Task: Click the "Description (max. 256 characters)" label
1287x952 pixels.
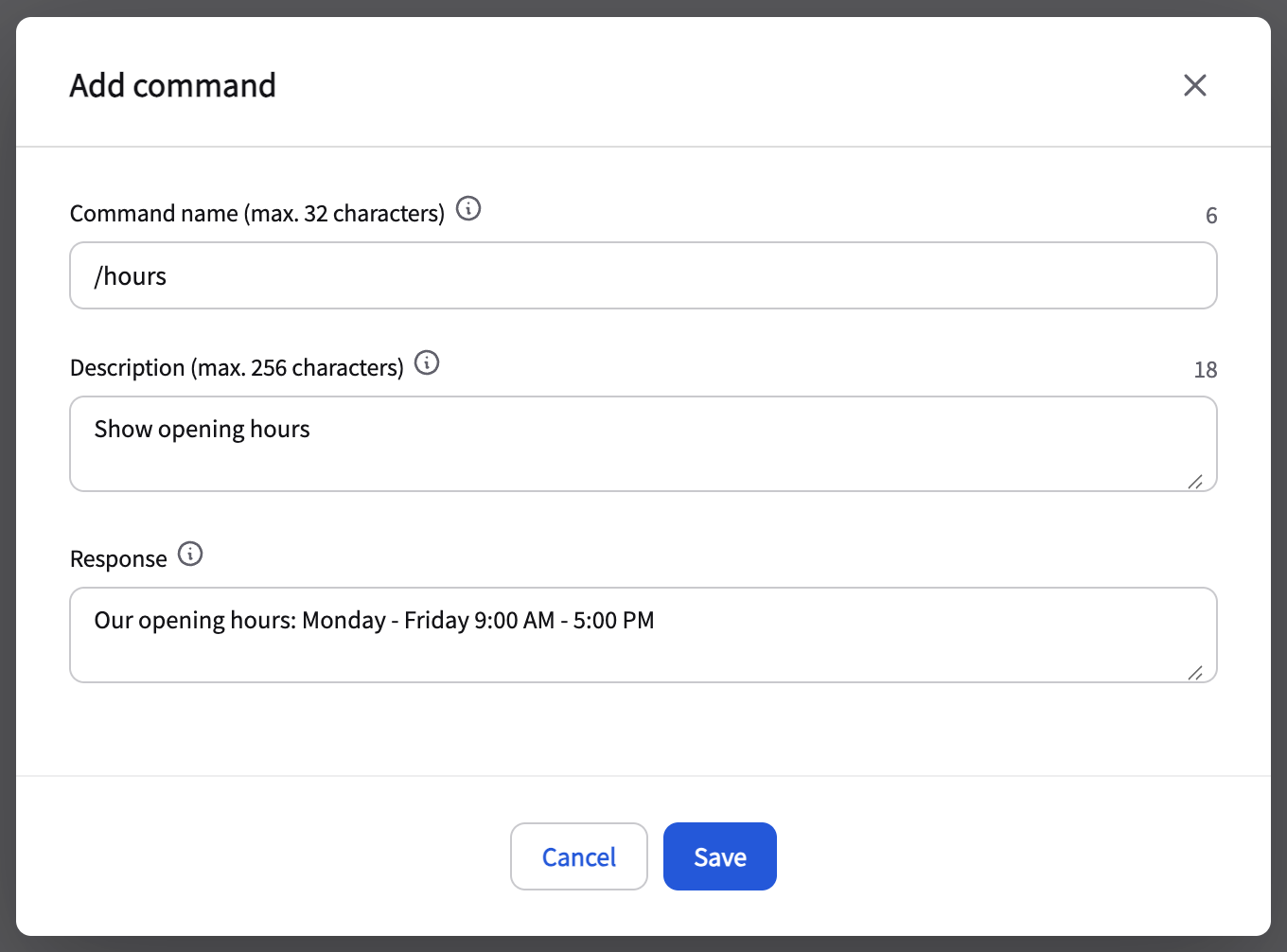Action: click(237, 368)
